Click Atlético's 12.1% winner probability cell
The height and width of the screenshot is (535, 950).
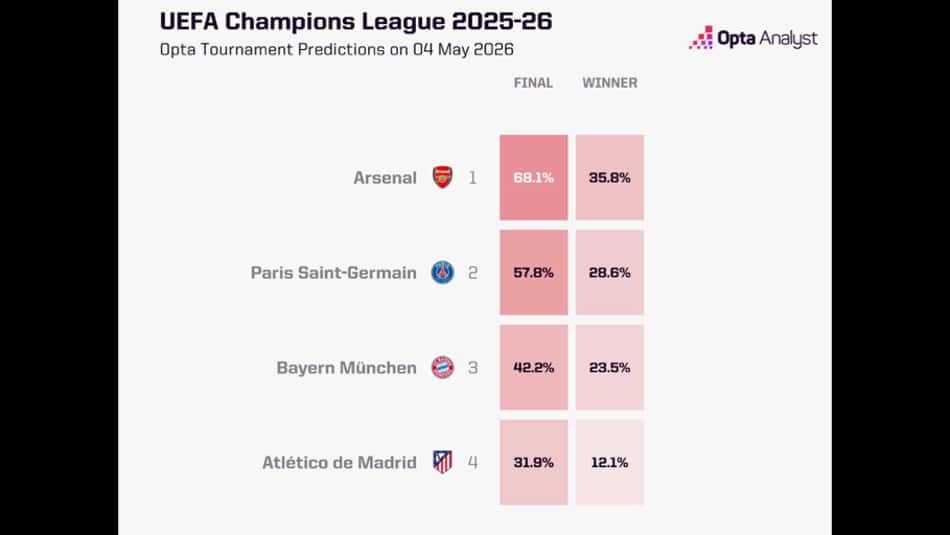pos(610,462)
